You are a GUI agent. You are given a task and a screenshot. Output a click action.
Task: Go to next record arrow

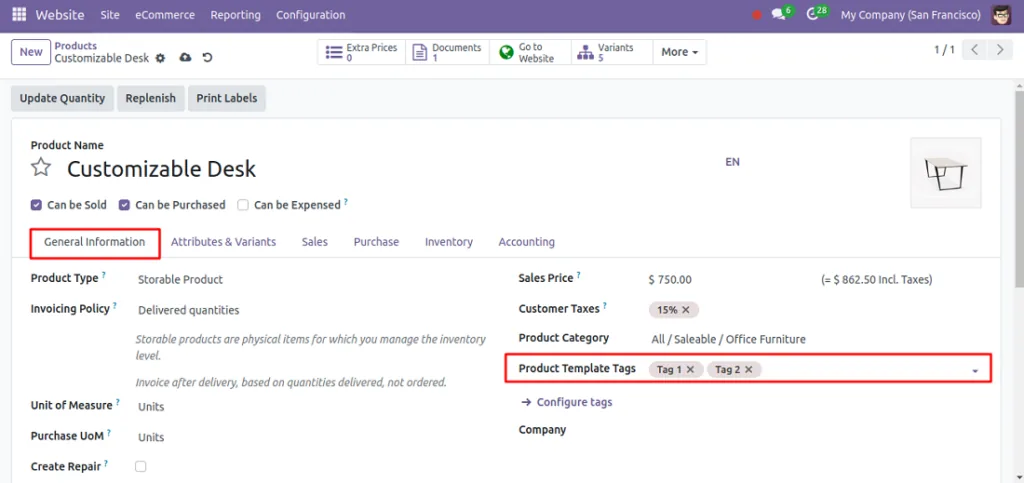pos(999,50)
